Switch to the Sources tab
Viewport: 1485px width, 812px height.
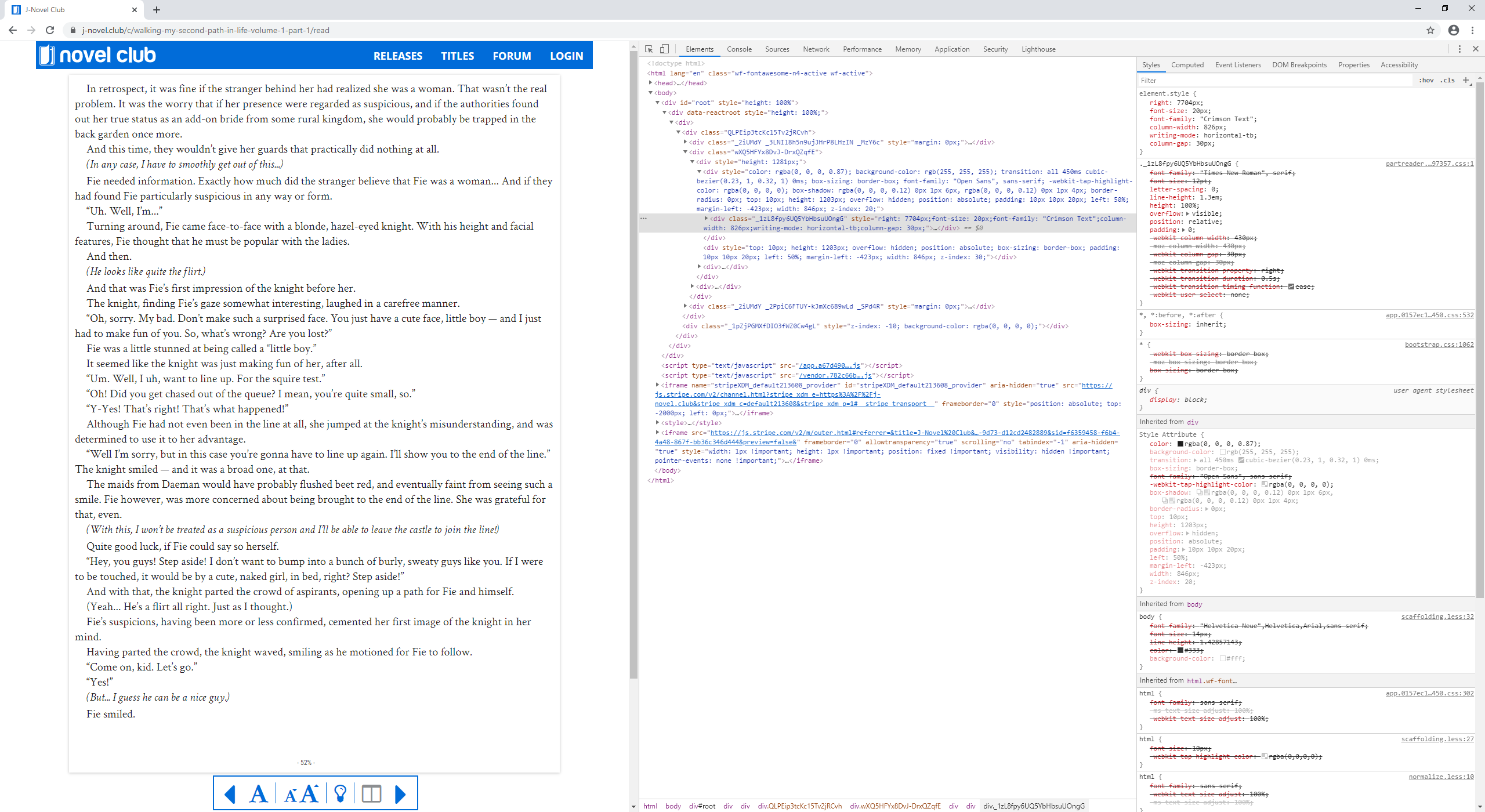click(777, 49)
